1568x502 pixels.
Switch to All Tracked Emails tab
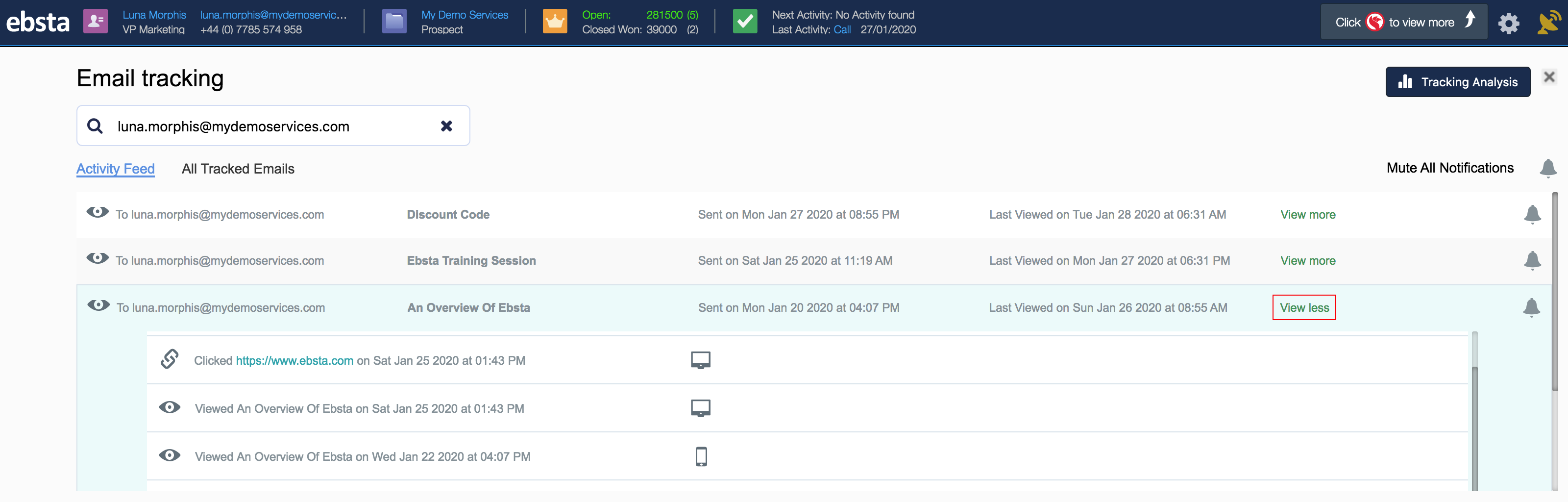[x=237, y=169]
